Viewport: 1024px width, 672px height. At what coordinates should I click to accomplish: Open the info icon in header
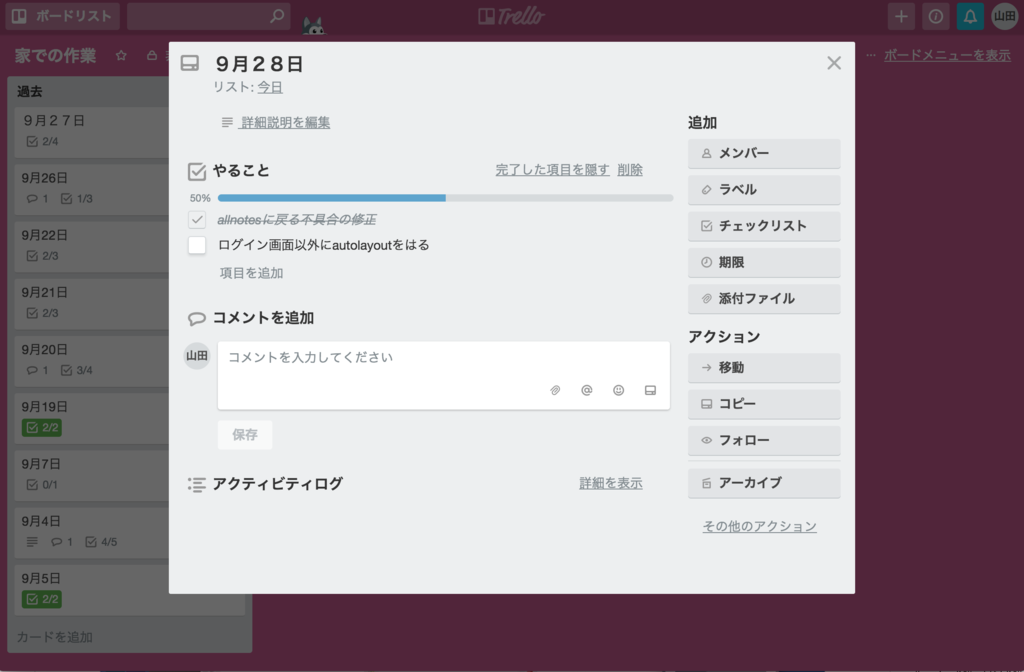[935, 16]
